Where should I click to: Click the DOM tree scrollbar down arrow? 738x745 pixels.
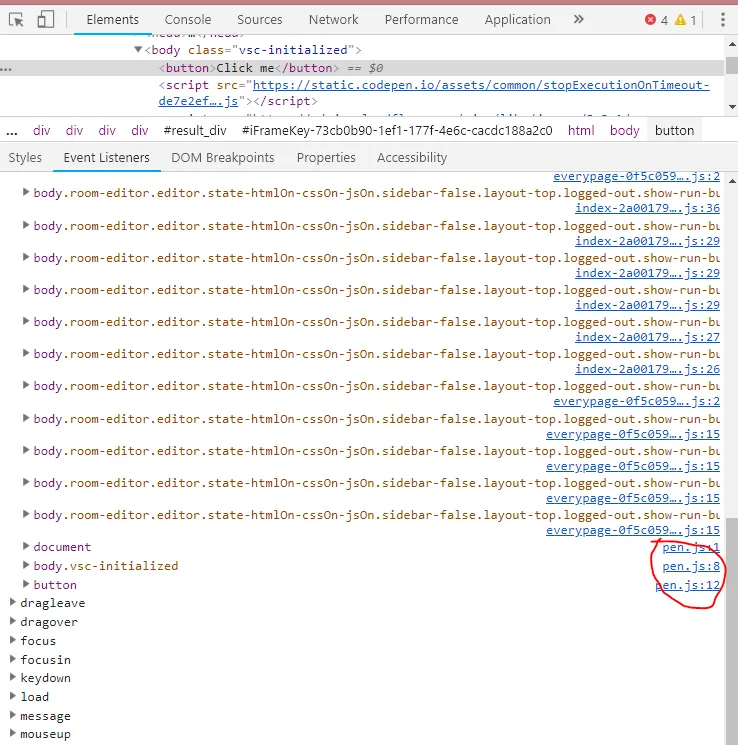coord(732,107)
